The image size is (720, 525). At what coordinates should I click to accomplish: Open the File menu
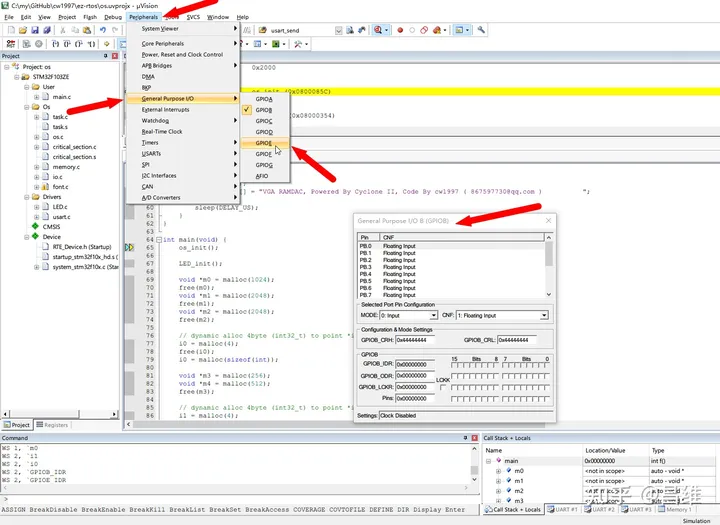click(9, 17)
